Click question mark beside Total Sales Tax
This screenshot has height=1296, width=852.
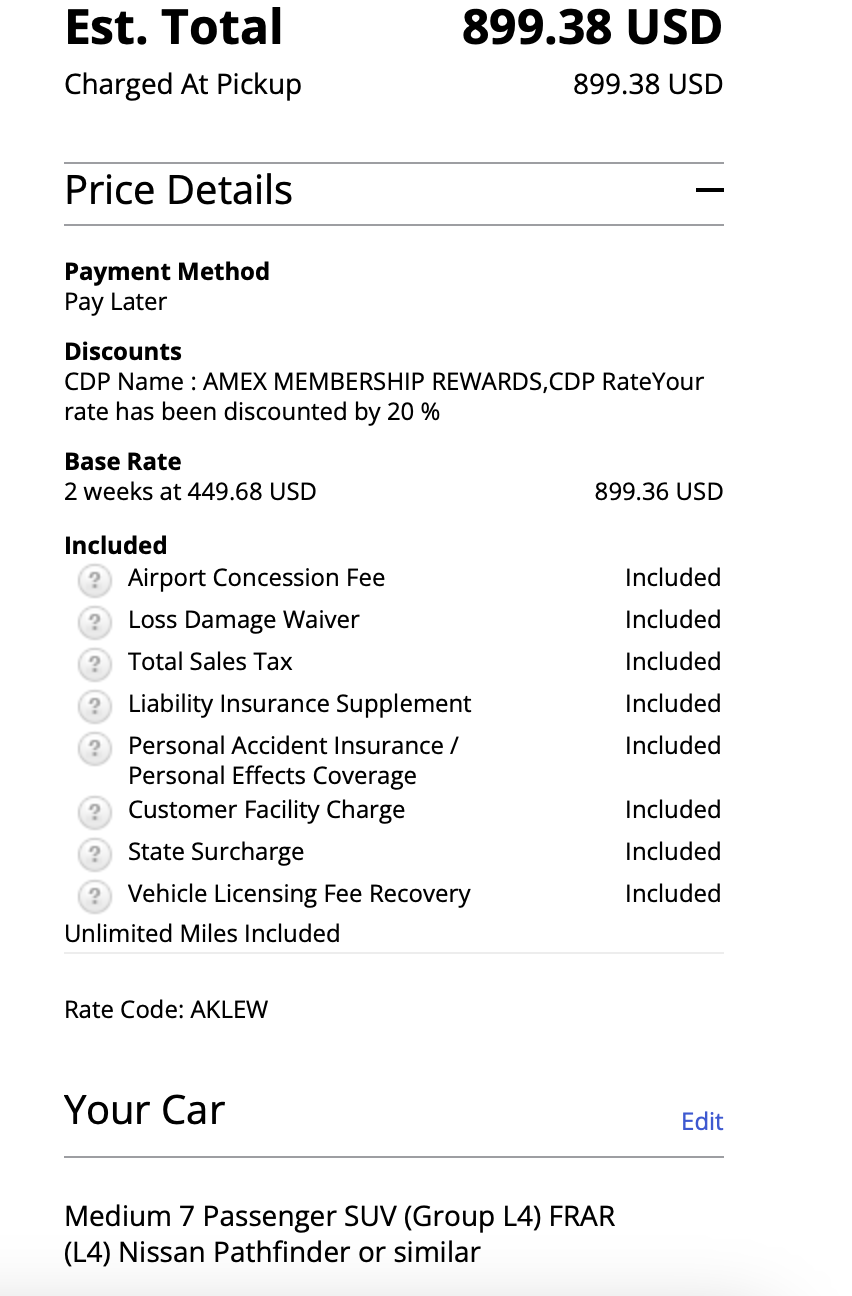94,663
